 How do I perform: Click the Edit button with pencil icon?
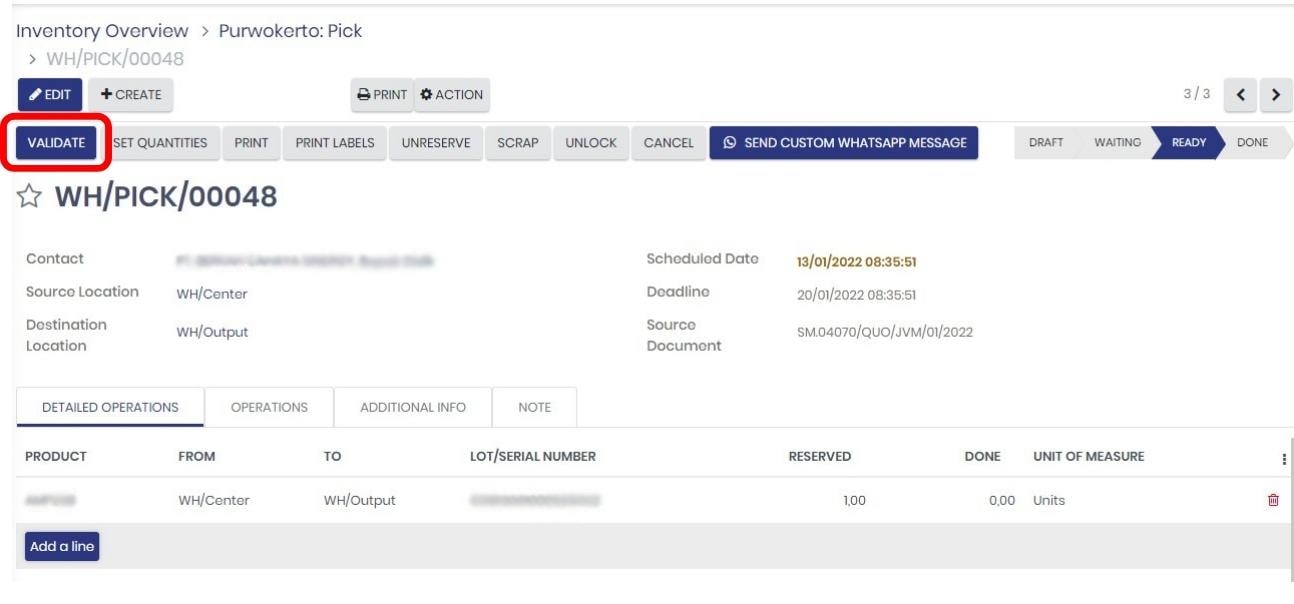click(50, 95)
